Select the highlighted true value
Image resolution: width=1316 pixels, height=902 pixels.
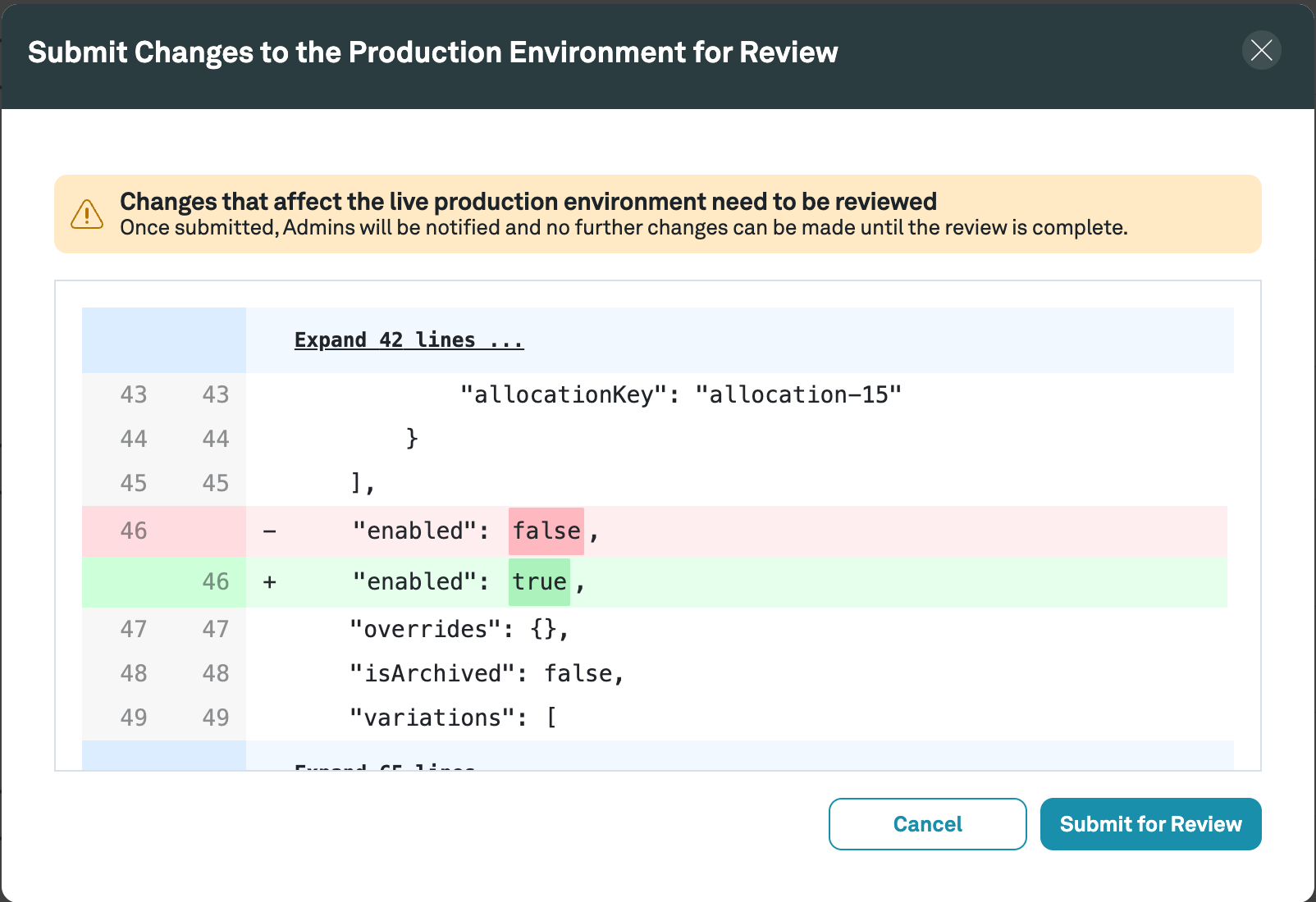coord(539,582)
